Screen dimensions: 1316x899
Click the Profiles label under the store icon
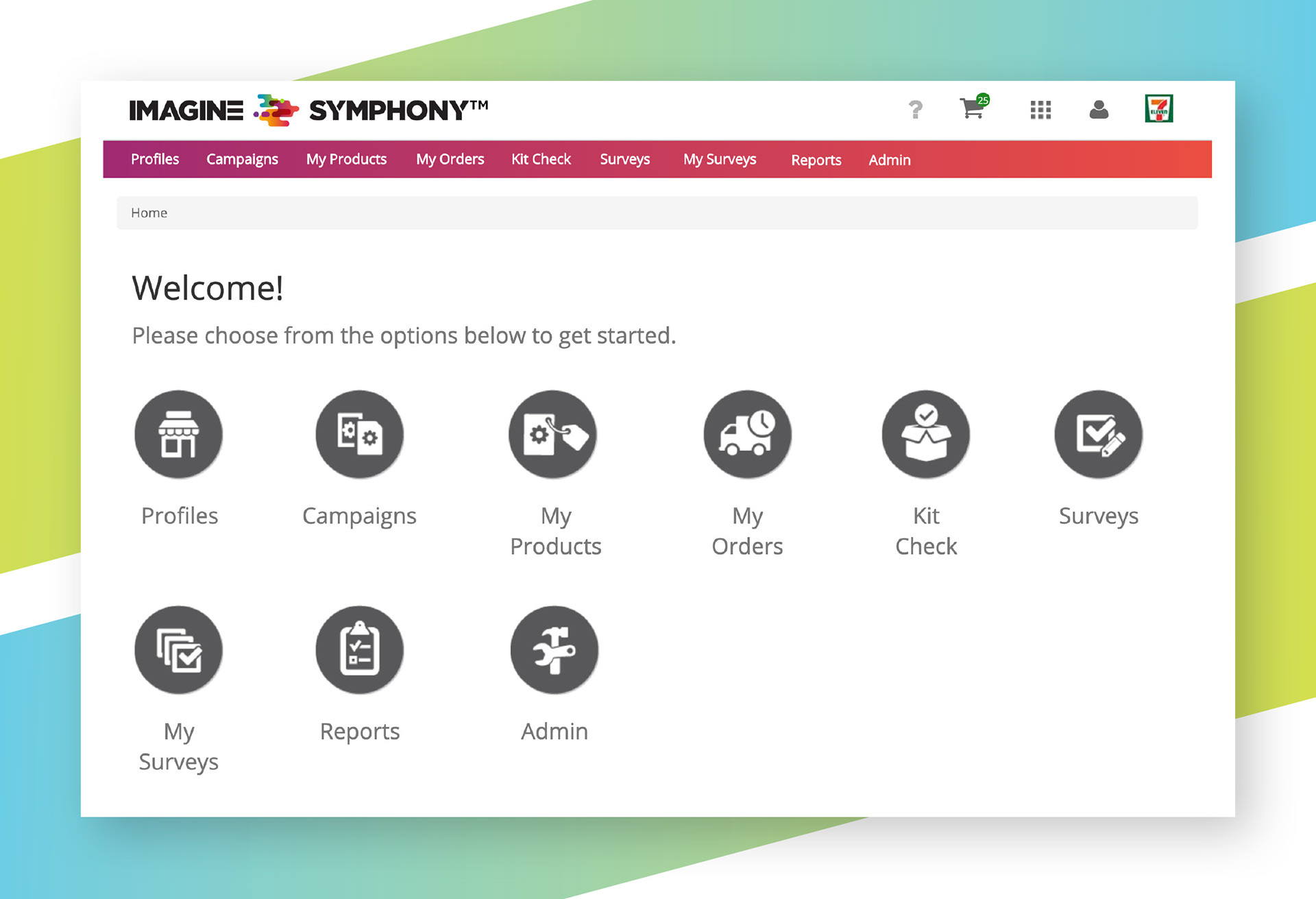click(x=180, y=516)
